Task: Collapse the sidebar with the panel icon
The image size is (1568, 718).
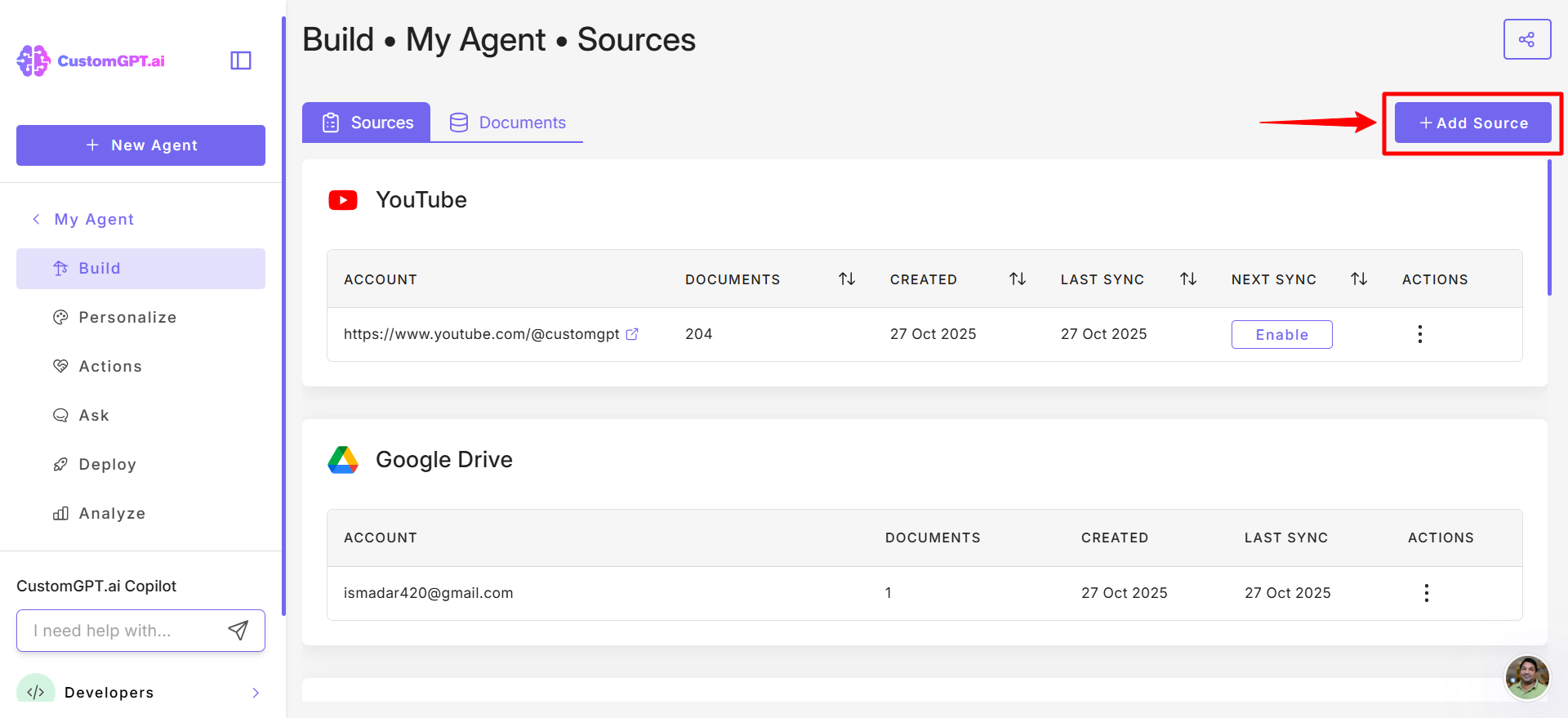Action: point(241,60)
